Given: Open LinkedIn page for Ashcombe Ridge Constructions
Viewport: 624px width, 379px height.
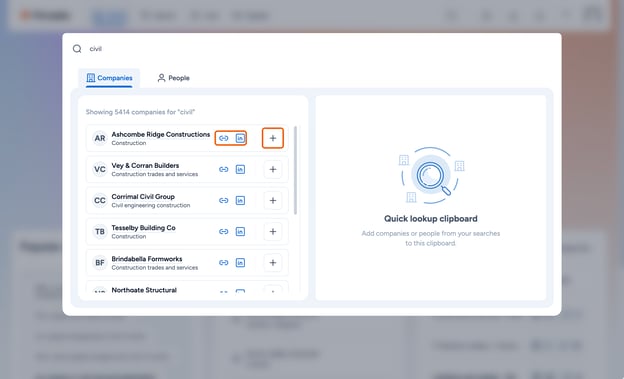Looking at the screenshot, I should click(x=240, y=138).
